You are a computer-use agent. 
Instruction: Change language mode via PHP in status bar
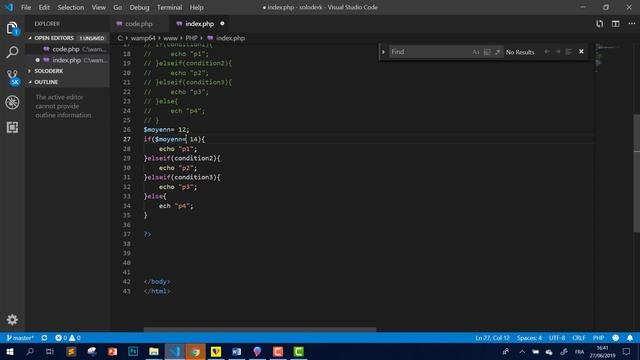point(598,338)
